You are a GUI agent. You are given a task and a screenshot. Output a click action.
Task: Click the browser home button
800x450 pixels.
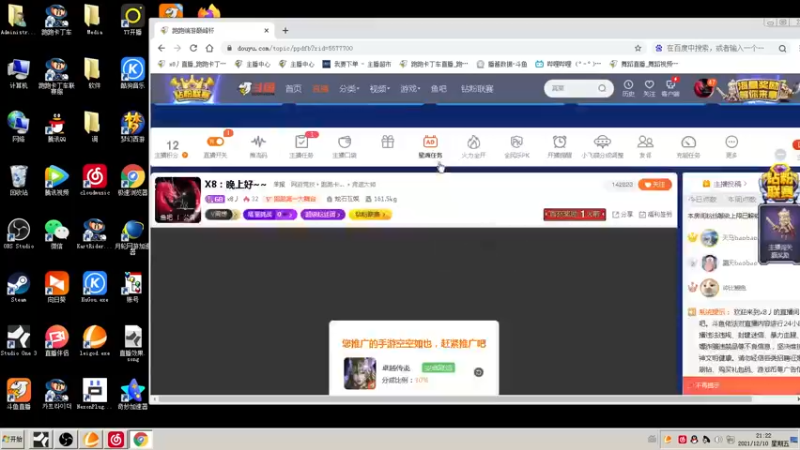tap(209, 48)
